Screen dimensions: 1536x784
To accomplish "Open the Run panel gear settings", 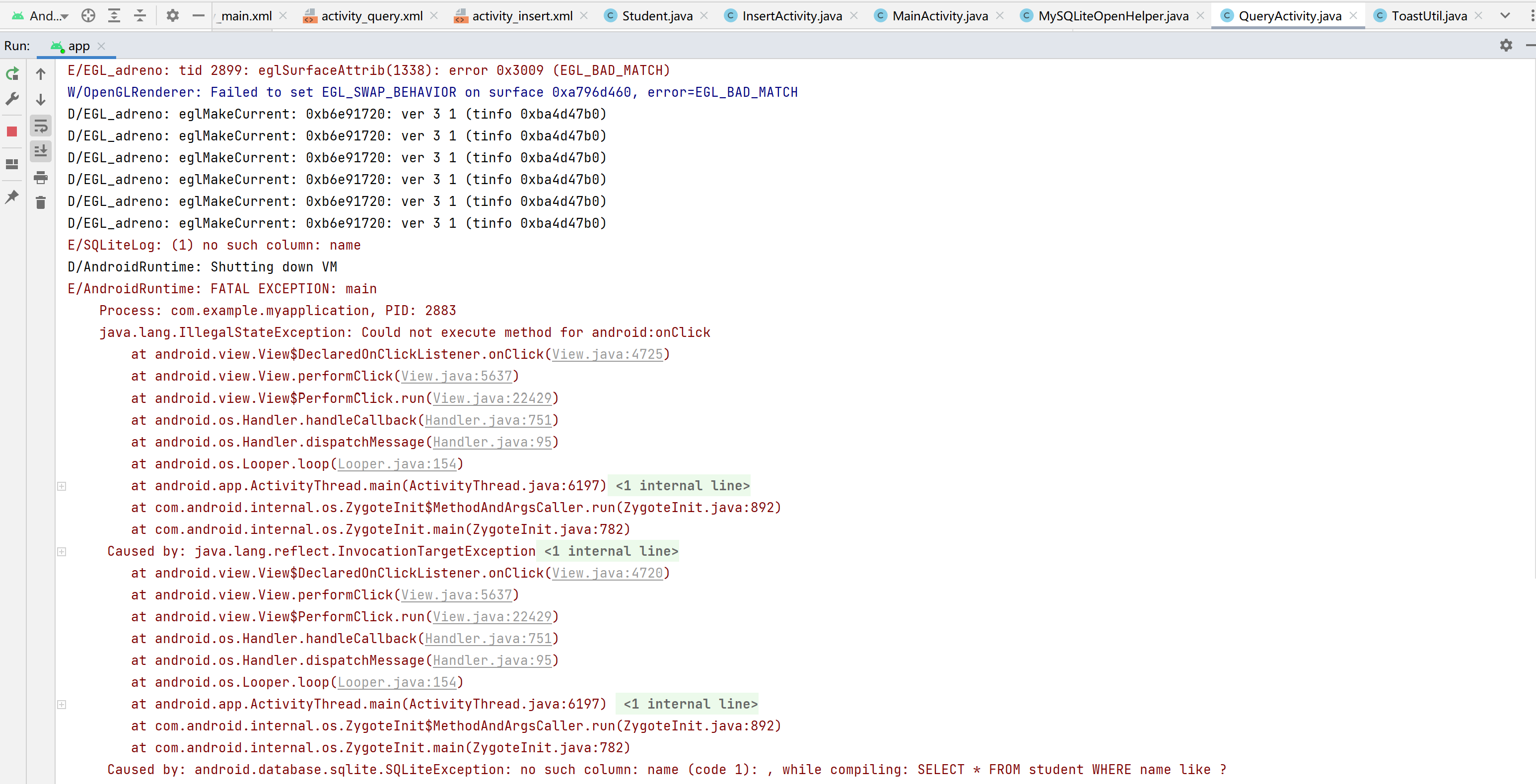I will click(x=1506, y=45).
